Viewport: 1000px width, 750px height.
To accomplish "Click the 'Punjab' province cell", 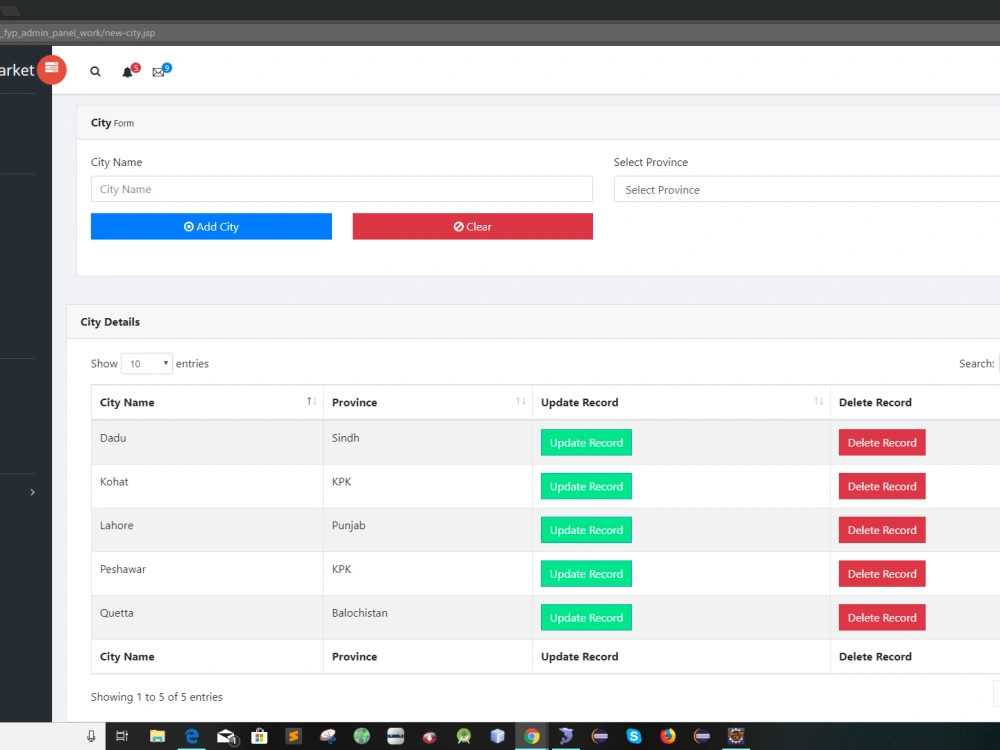I will coord(427,529).
